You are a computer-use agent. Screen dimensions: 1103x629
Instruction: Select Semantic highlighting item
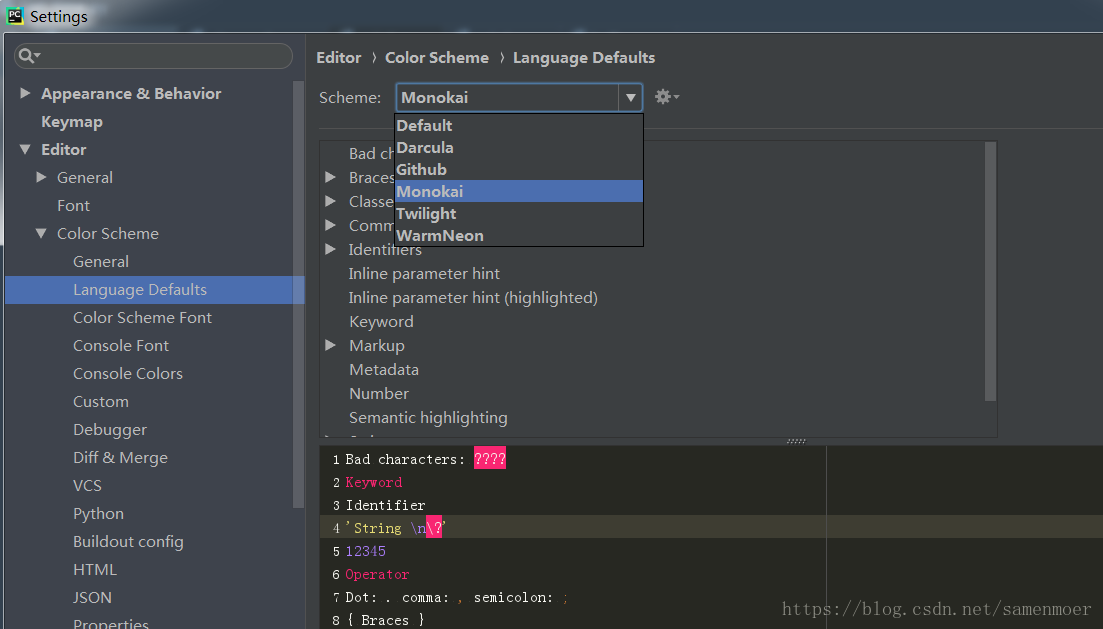tap(428, 417)
